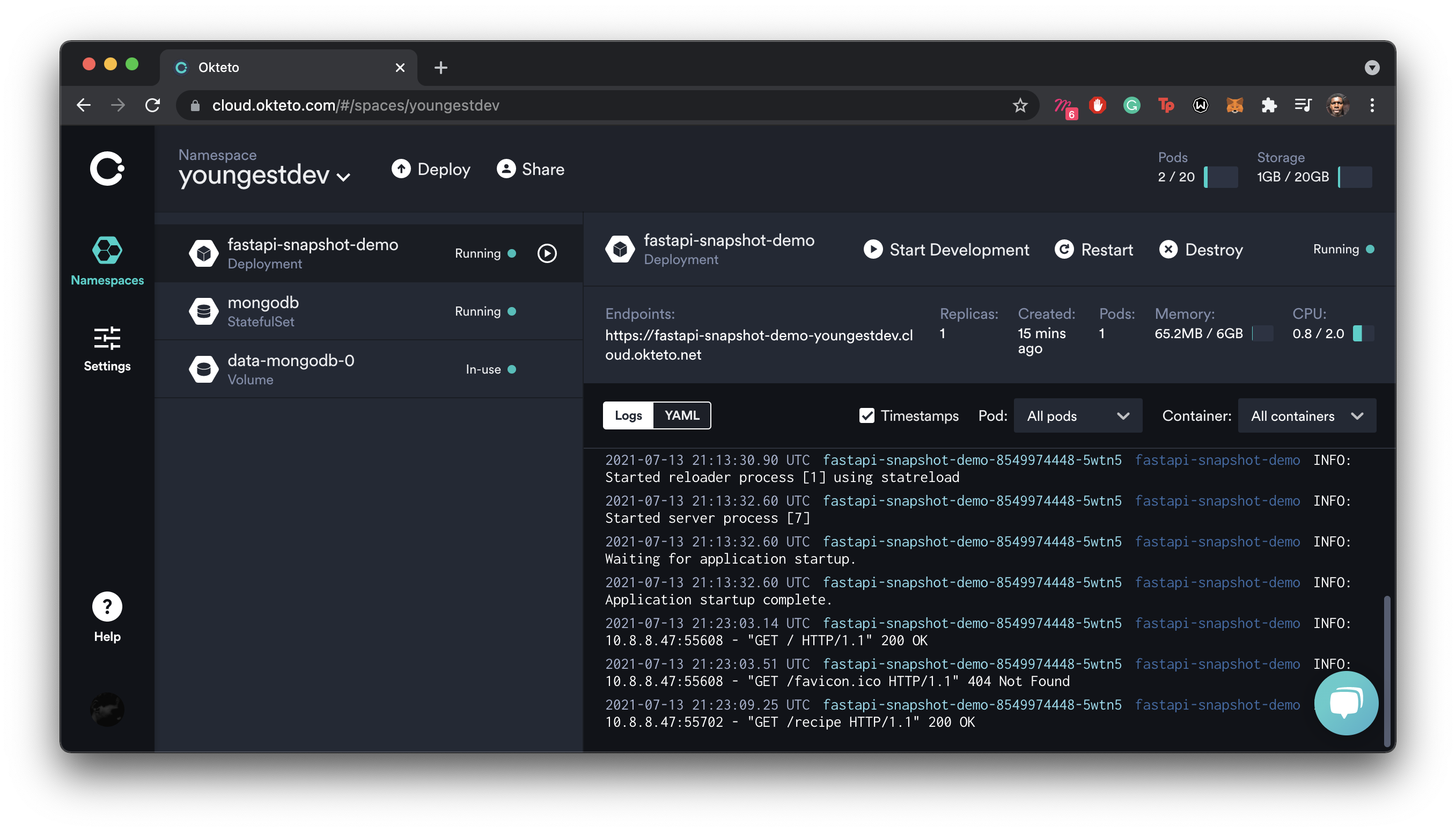This screenshot has height=832, width=1456.
Task: Click the logs panel scrollbar
Action: pos(1386,671)
